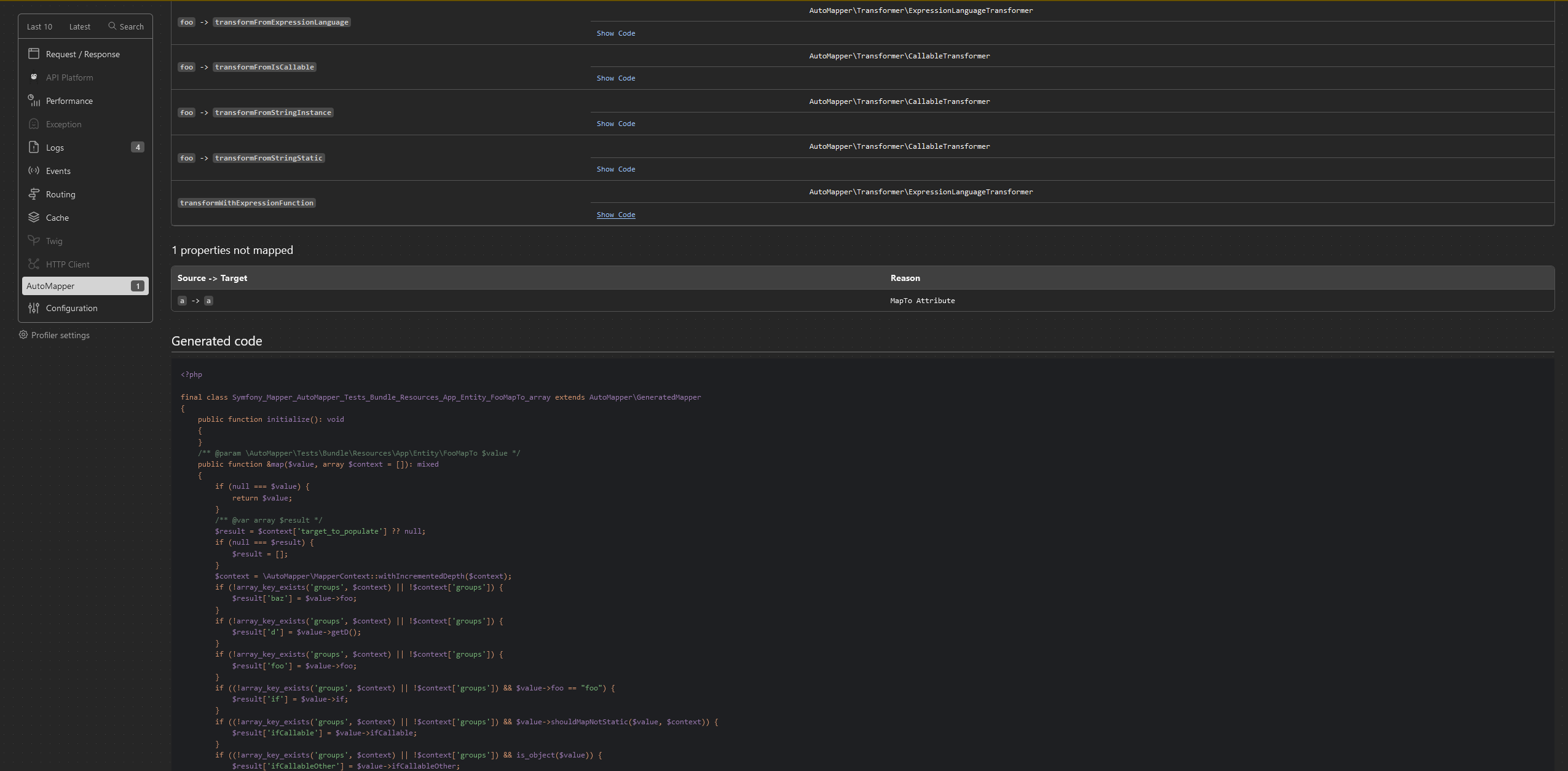The image size is (1568, 771).
Task: Expand Show Code for transformFromExpressionLanguage
Action: click(x=615, y=33)
